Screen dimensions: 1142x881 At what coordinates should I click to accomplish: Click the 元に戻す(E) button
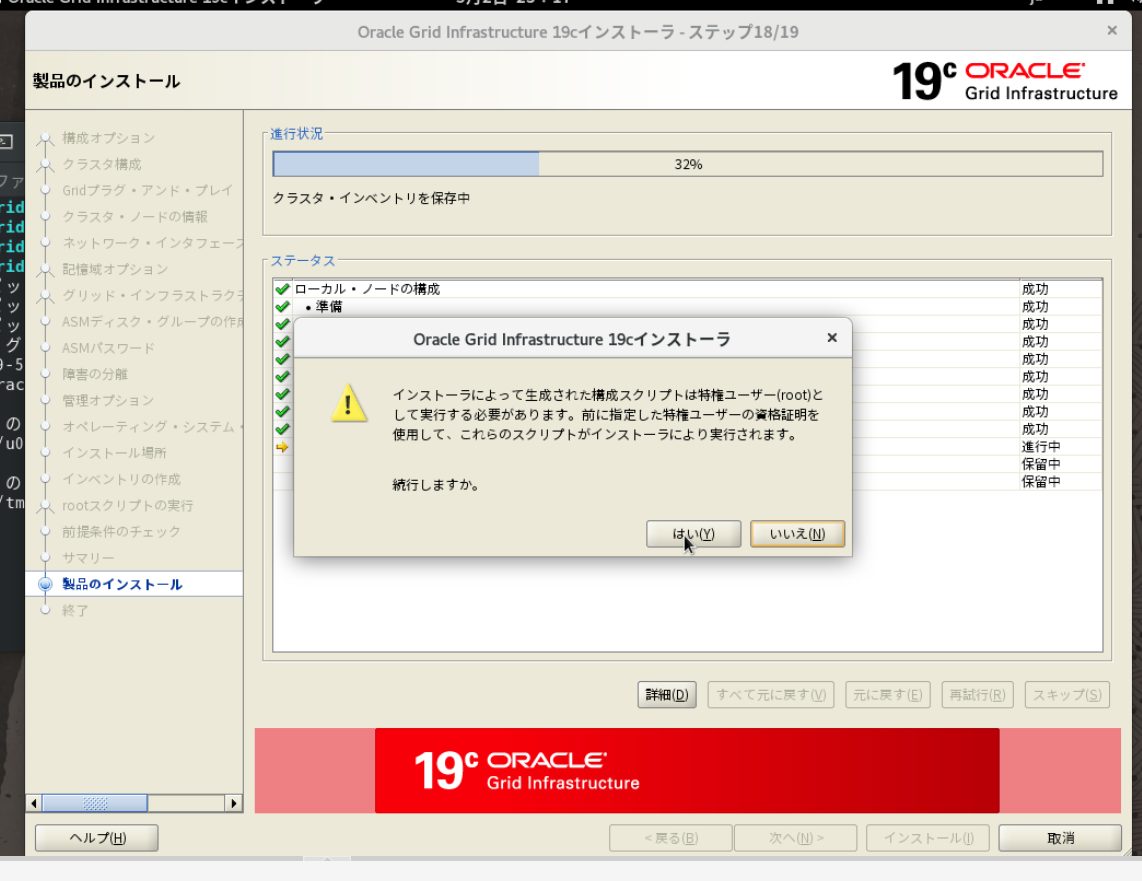[x=888, y=695]
